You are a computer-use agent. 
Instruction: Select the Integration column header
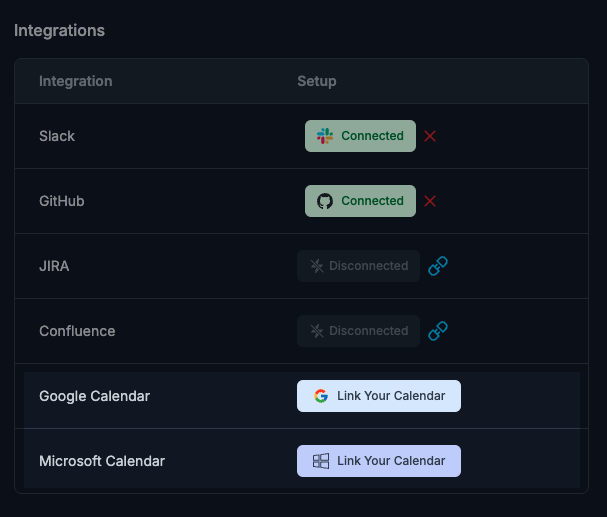click(x=76, y=81)
